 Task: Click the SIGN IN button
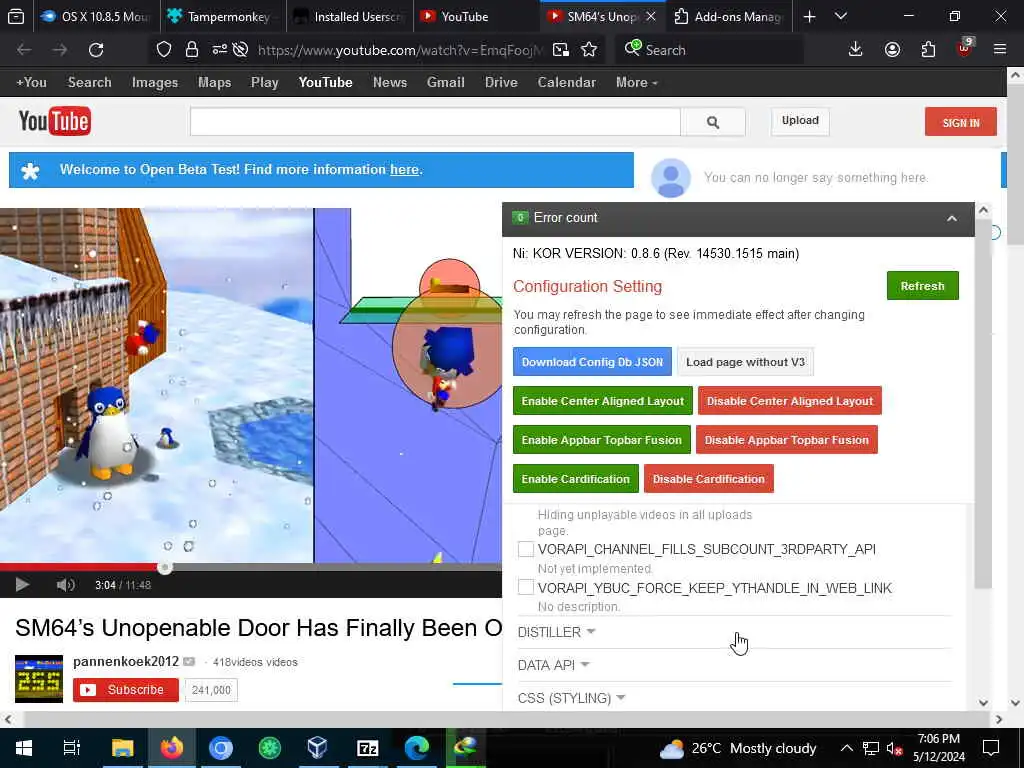click(961, 122)
